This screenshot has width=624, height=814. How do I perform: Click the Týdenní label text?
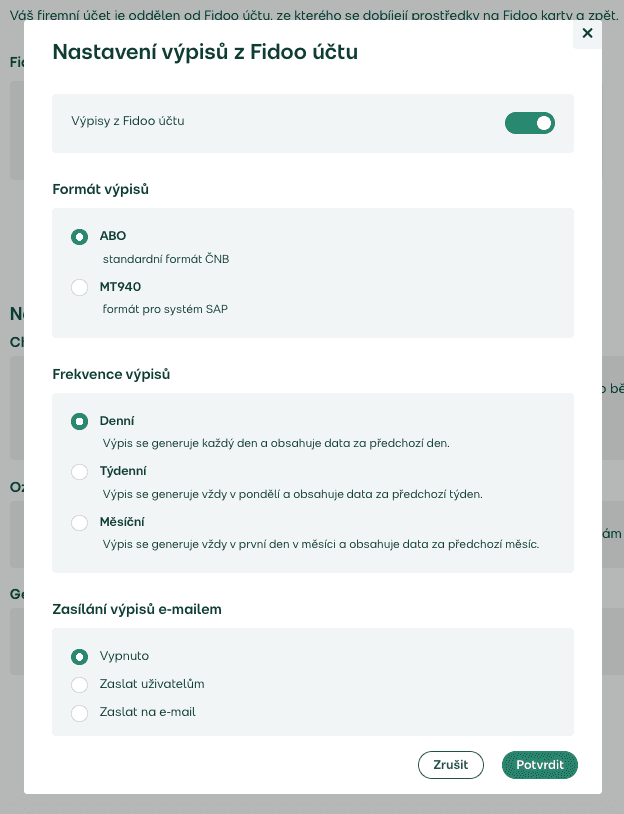[x=123, y=471]
